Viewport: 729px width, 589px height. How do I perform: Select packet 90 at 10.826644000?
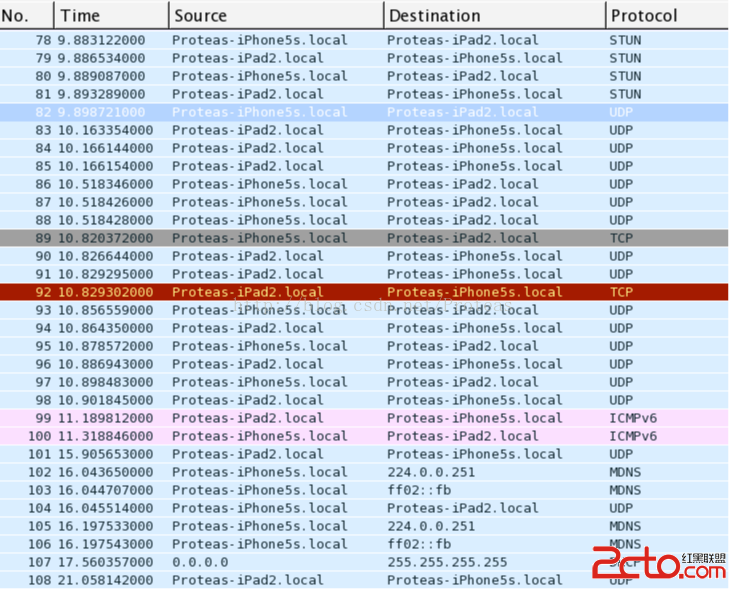point(364,256)
